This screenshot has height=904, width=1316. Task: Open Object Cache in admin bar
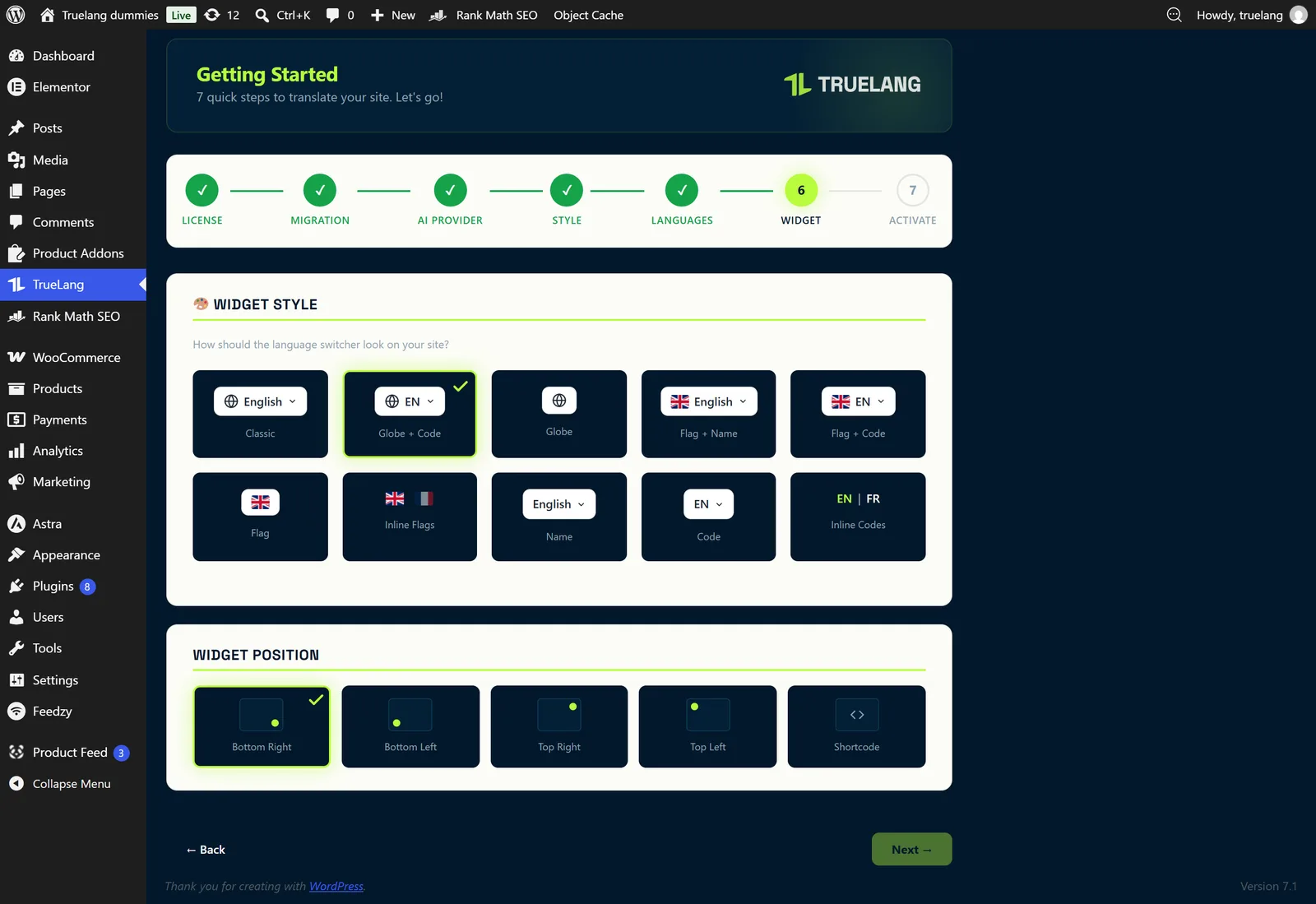[588, 15]
